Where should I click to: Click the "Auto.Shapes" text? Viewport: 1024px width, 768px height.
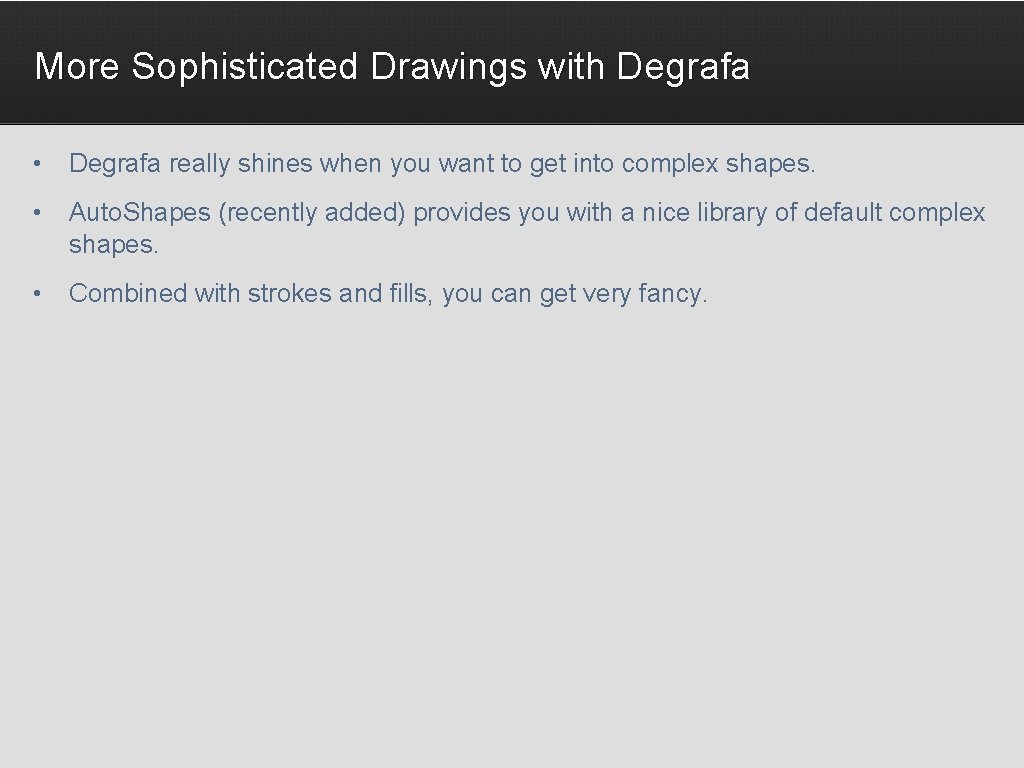[x=140, y=213]
